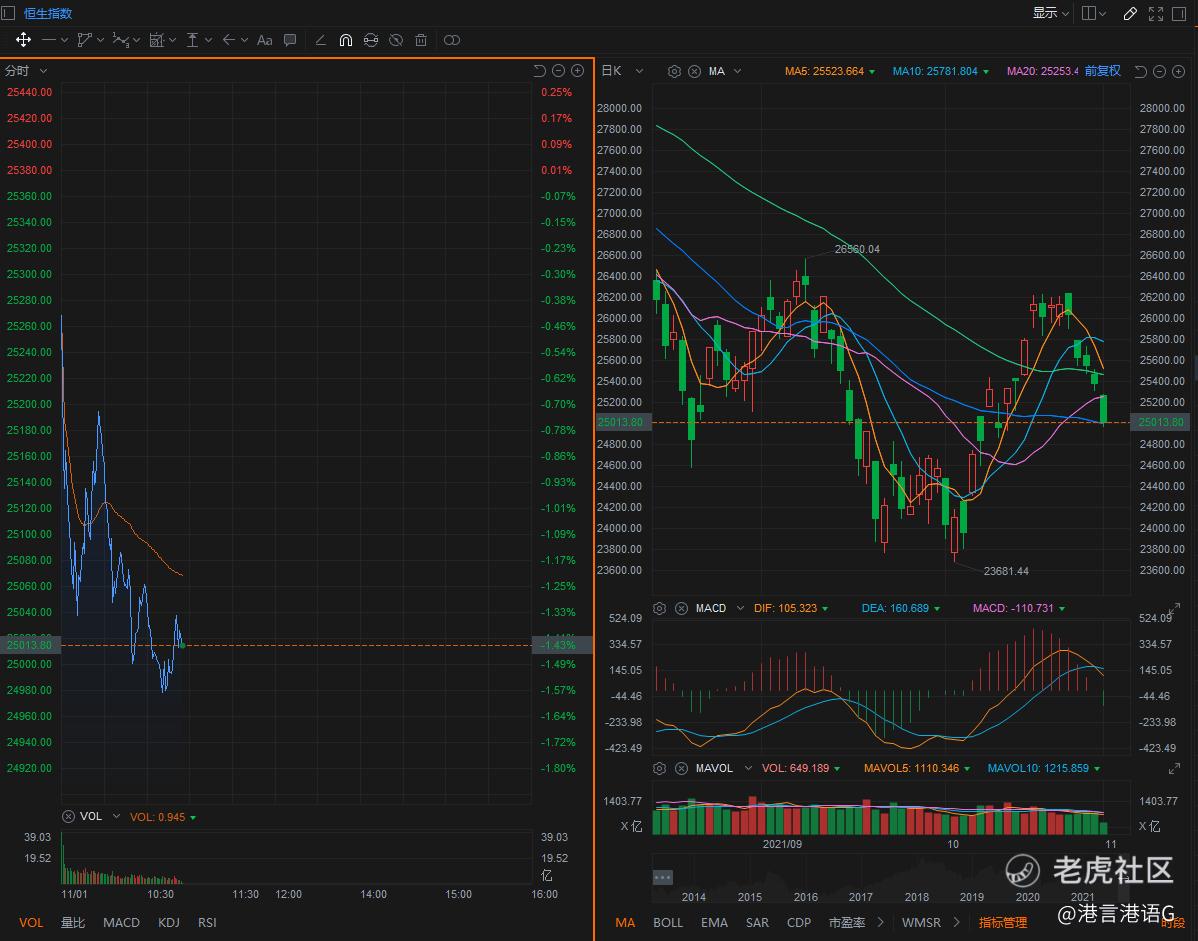The image size is (1198, 941).
Task: Select the horizontal line drawing tool
Action: click(x=49, y=40)
